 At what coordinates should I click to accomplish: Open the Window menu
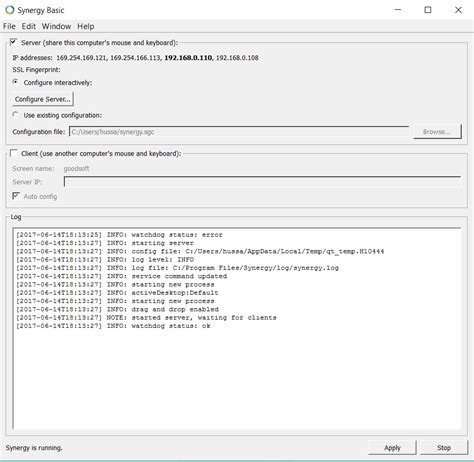coord(56,26)
